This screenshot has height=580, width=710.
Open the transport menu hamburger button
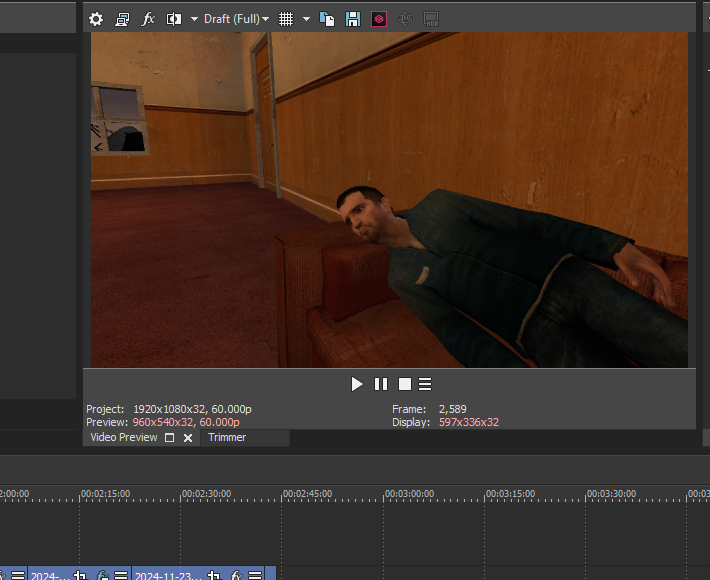pos(425,384)
